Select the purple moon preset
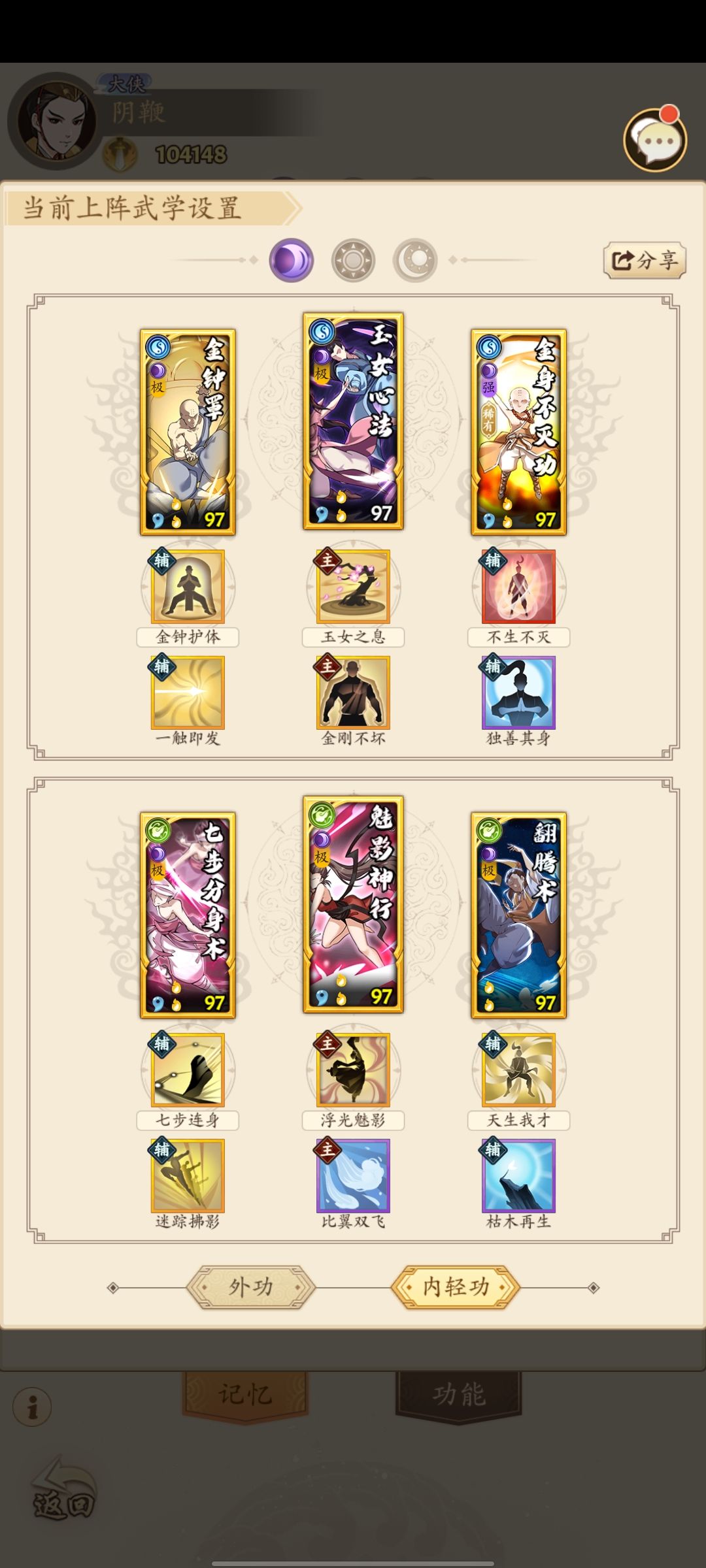Viewport: 706px width, 1568px height. pos(292,260)
